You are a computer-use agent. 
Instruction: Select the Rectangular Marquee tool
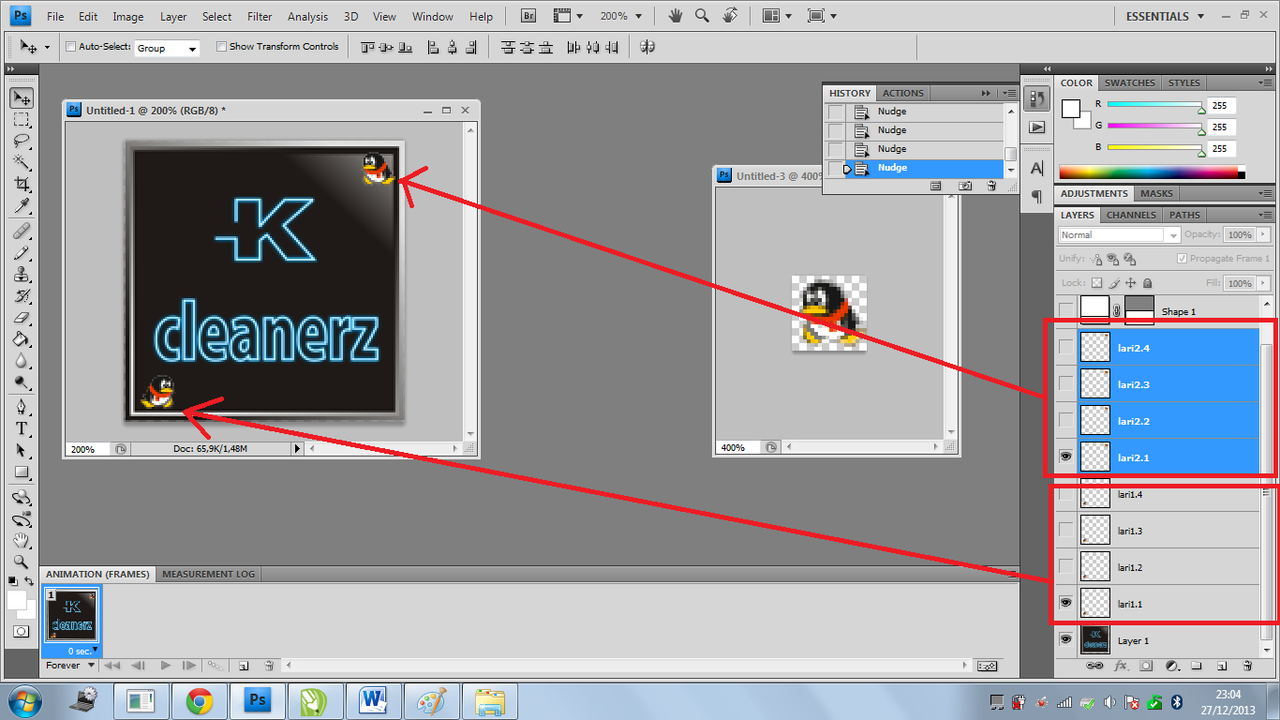(x=22, y=120)
